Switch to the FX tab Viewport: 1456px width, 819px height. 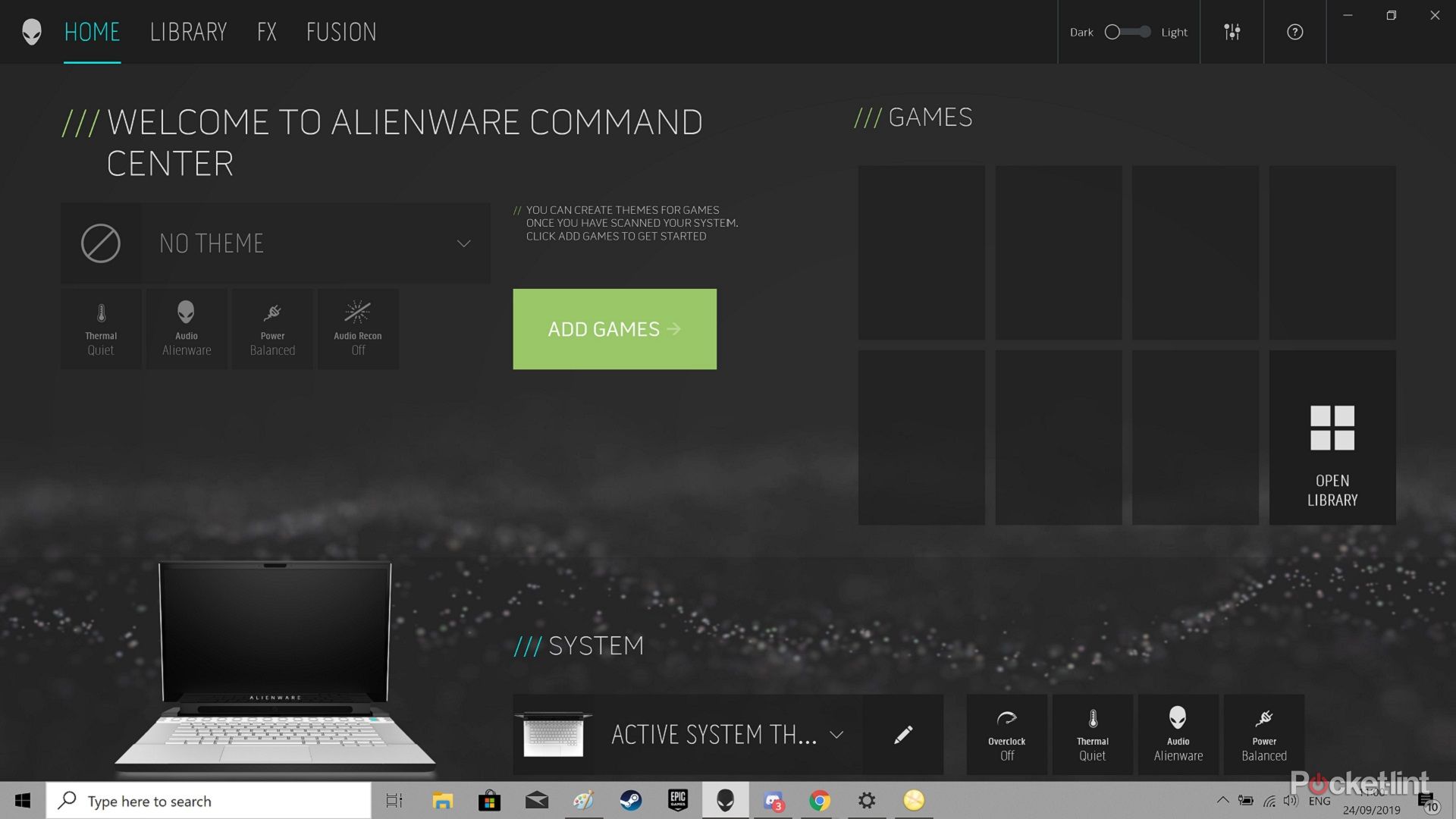pos(267,32)
